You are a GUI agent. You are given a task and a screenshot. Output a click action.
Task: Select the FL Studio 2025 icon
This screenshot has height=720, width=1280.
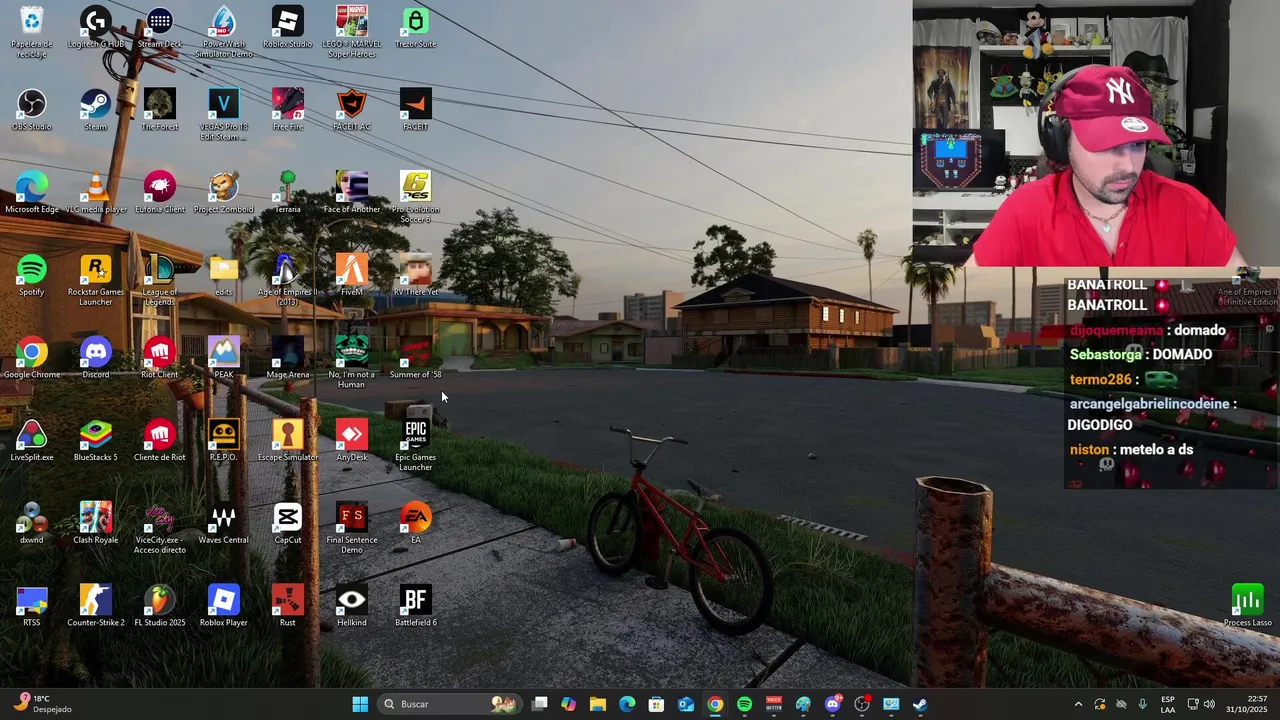tap(160, 607)
